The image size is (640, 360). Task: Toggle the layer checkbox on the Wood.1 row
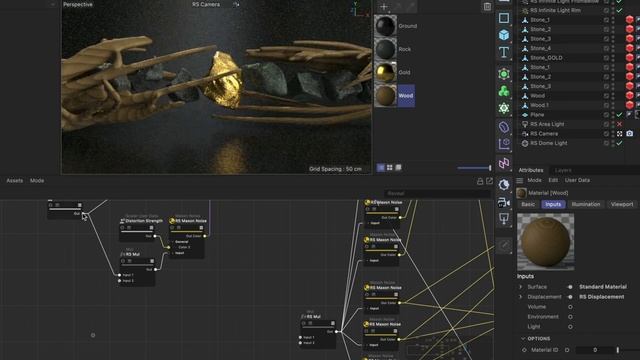606,105
